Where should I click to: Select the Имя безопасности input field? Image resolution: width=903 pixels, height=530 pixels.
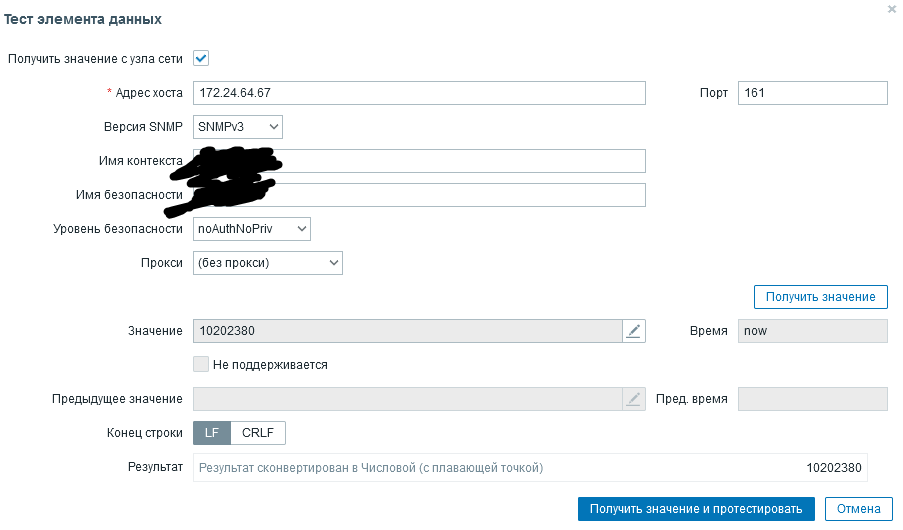click(460, 195)
